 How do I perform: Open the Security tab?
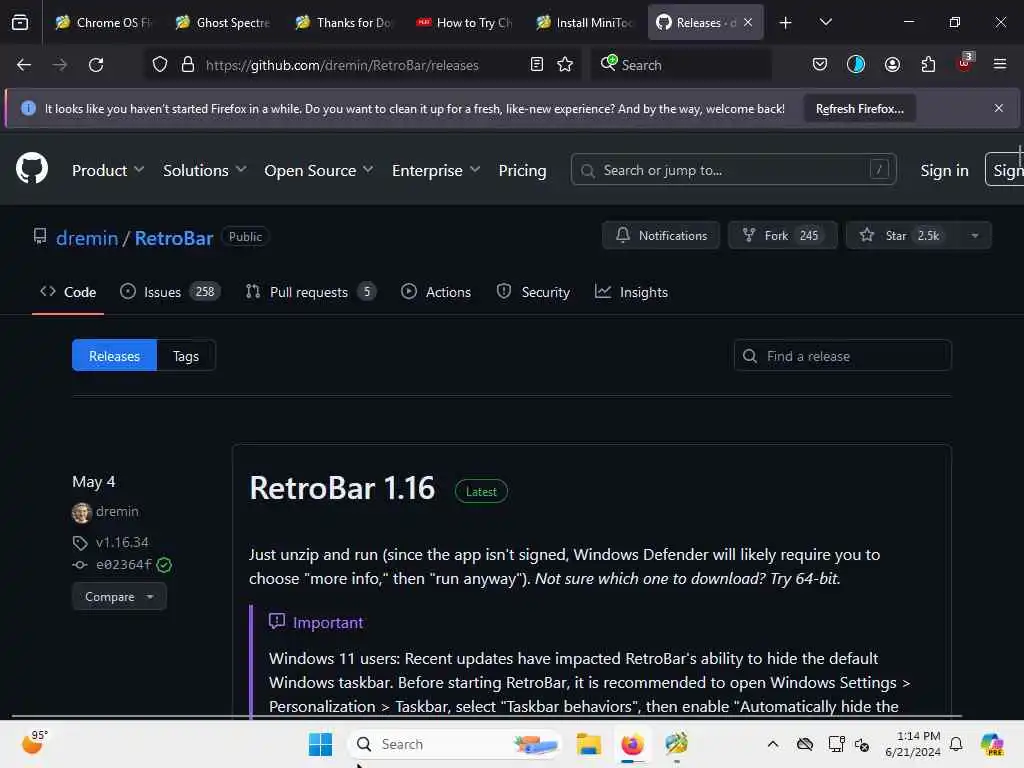click(x=533, y=292)
